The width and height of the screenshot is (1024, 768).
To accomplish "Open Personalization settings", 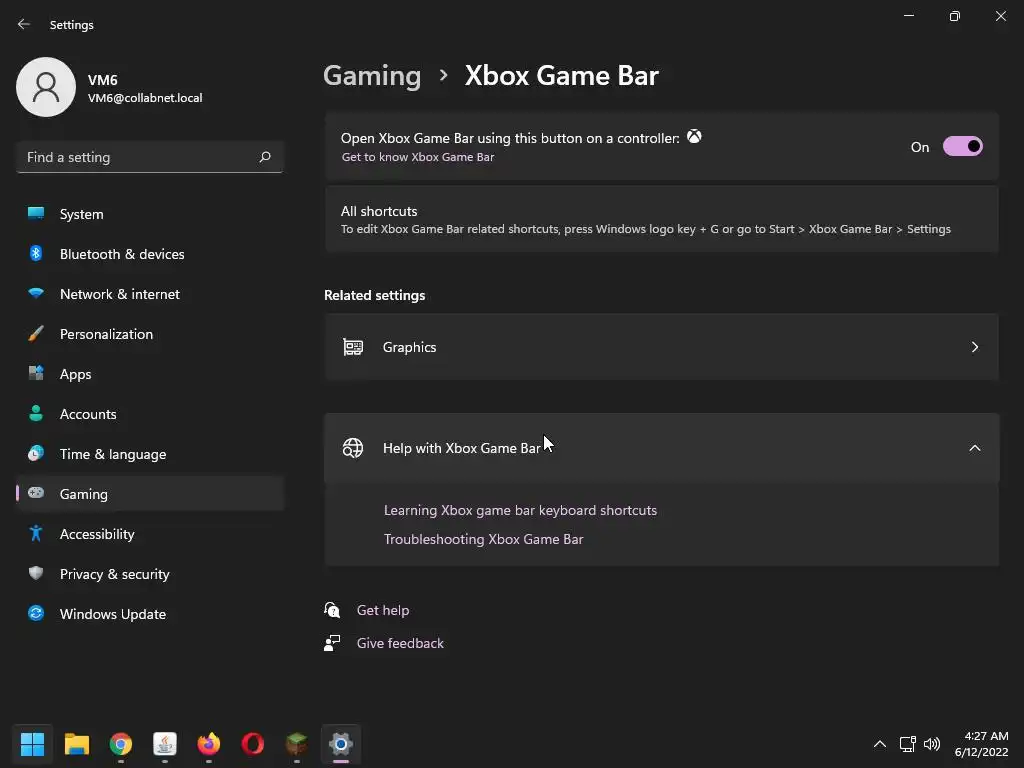I will [150, 334].
